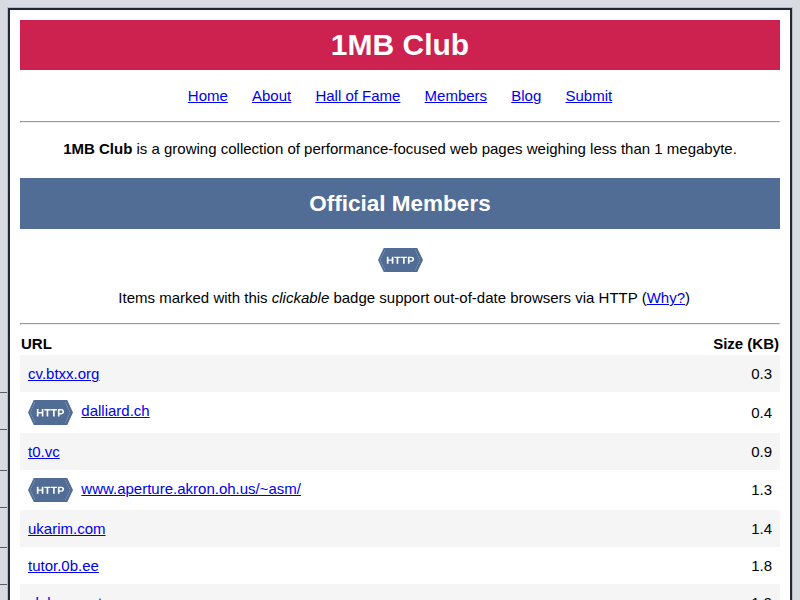Go to the Blog section

pos(526,96)
